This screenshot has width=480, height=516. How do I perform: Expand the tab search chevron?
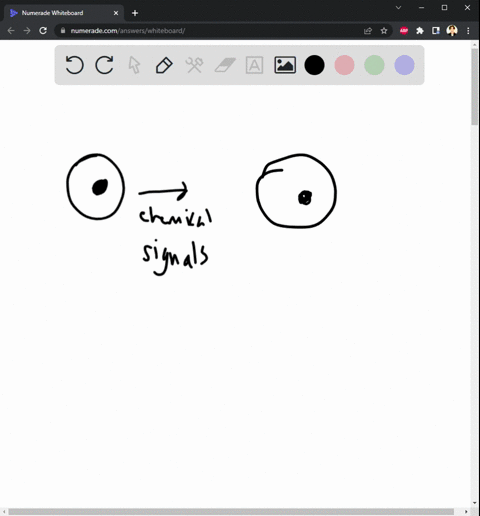click(398, 7)
